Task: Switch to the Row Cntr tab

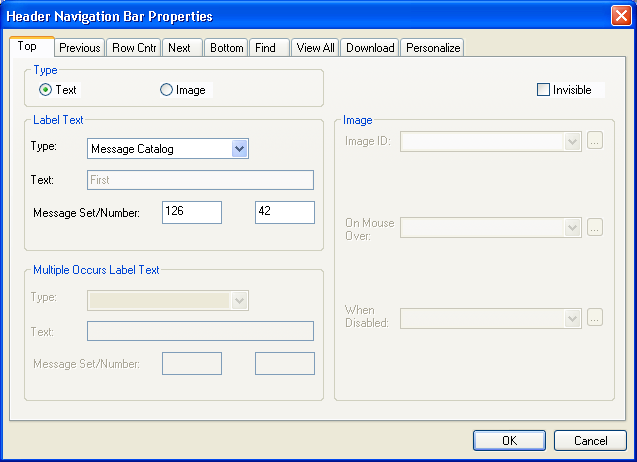Action: [135, 48]
